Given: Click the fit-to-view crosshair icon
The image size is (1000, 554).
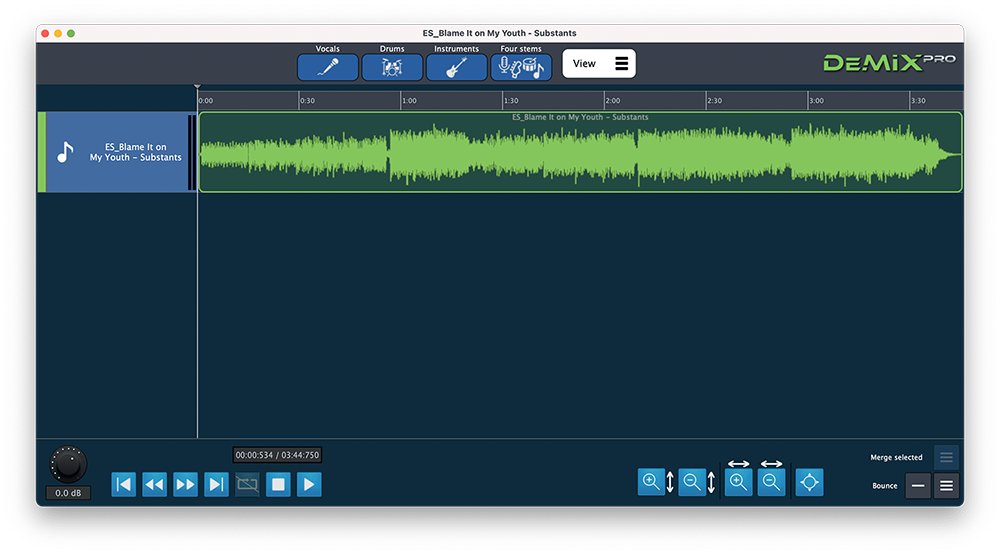Looking at the screenshot, I should 809,483.
